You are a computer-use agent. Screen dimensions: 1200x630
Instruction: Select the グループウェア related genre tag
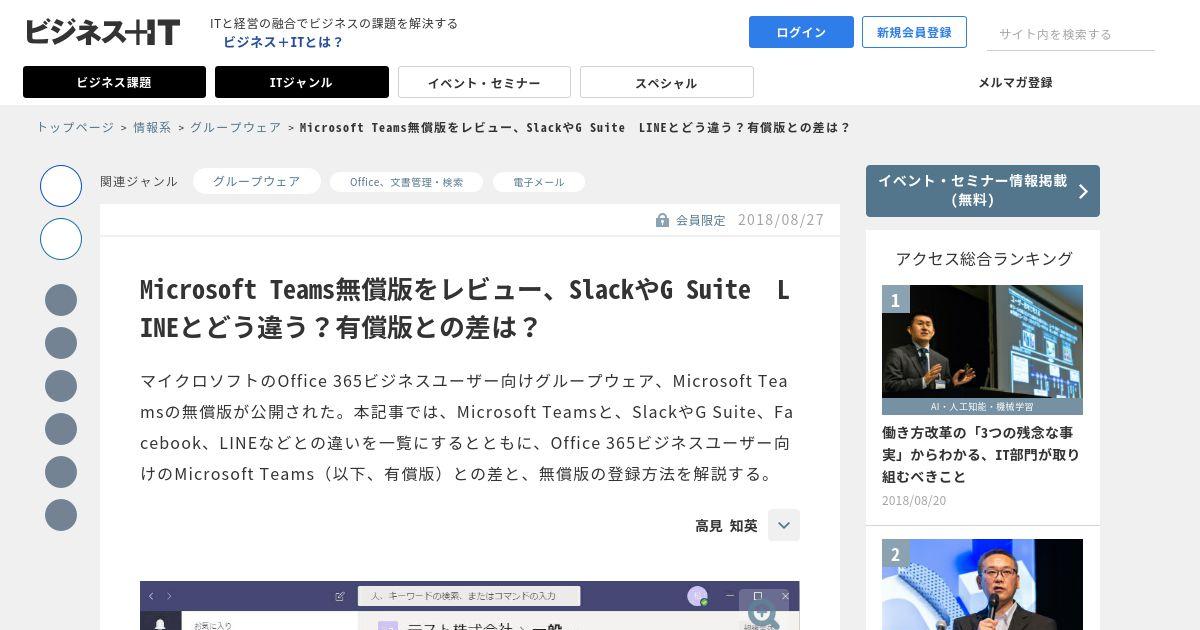tap(256, 181)
